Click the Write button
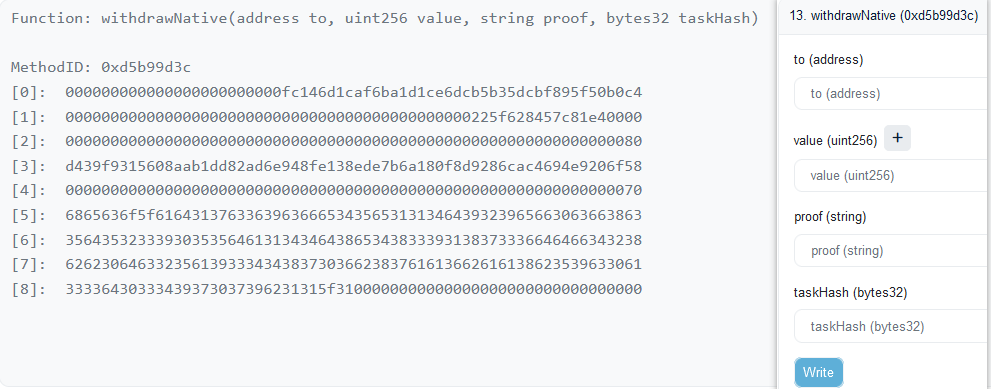This screenshot has height=389, width=991. [818, 373]
